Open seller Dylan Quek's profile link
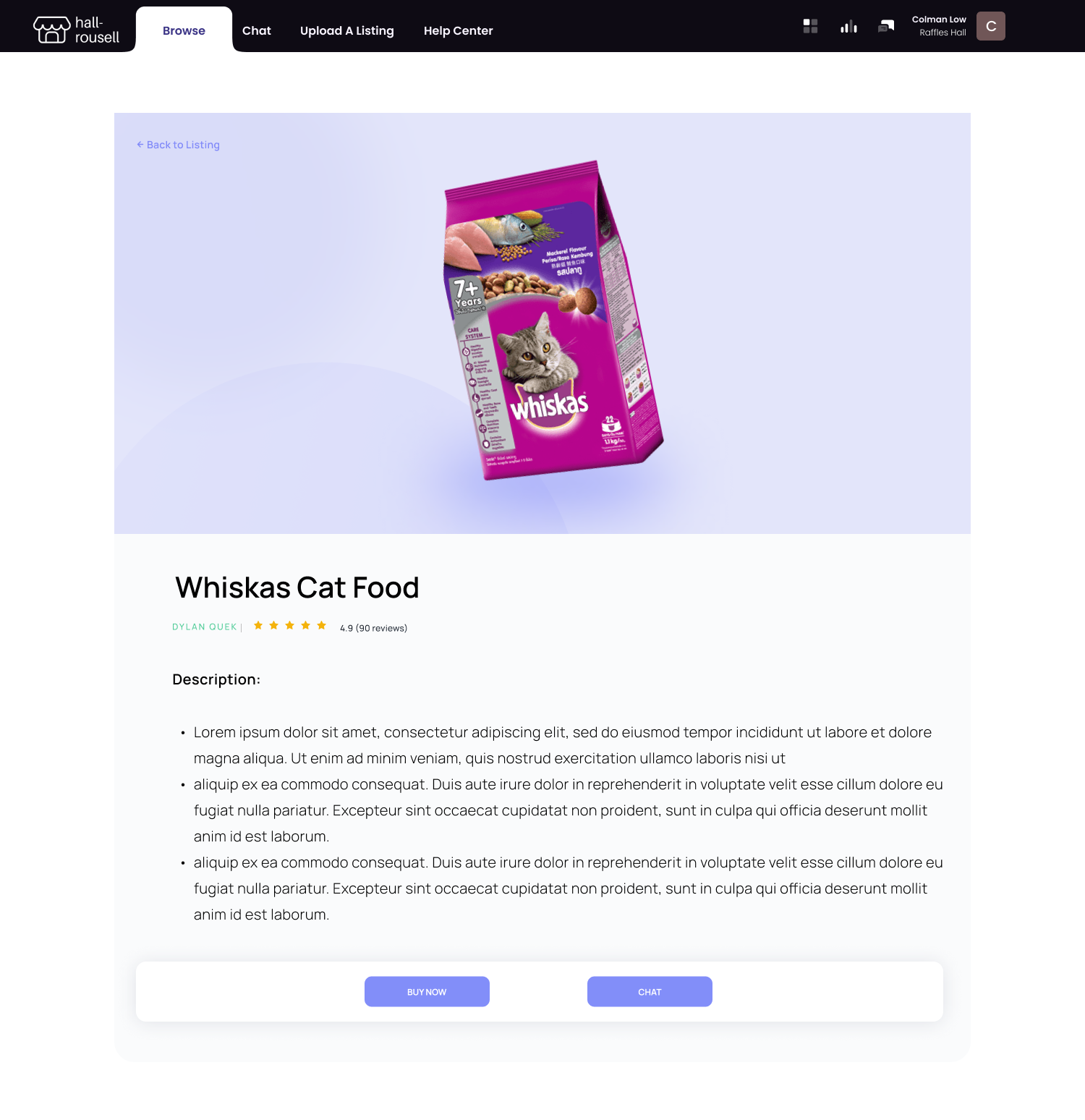Image resolution: width=1085 pixels, height=1120 pixels. [x=205, y=627]
